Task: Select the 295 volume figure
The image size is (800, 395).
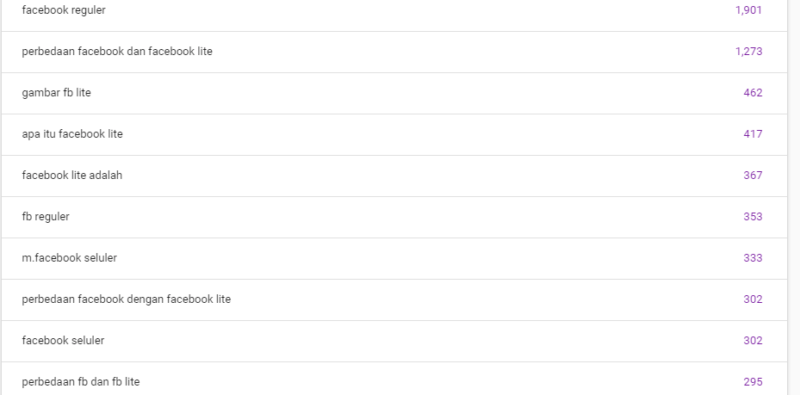Action: [753, 382]
